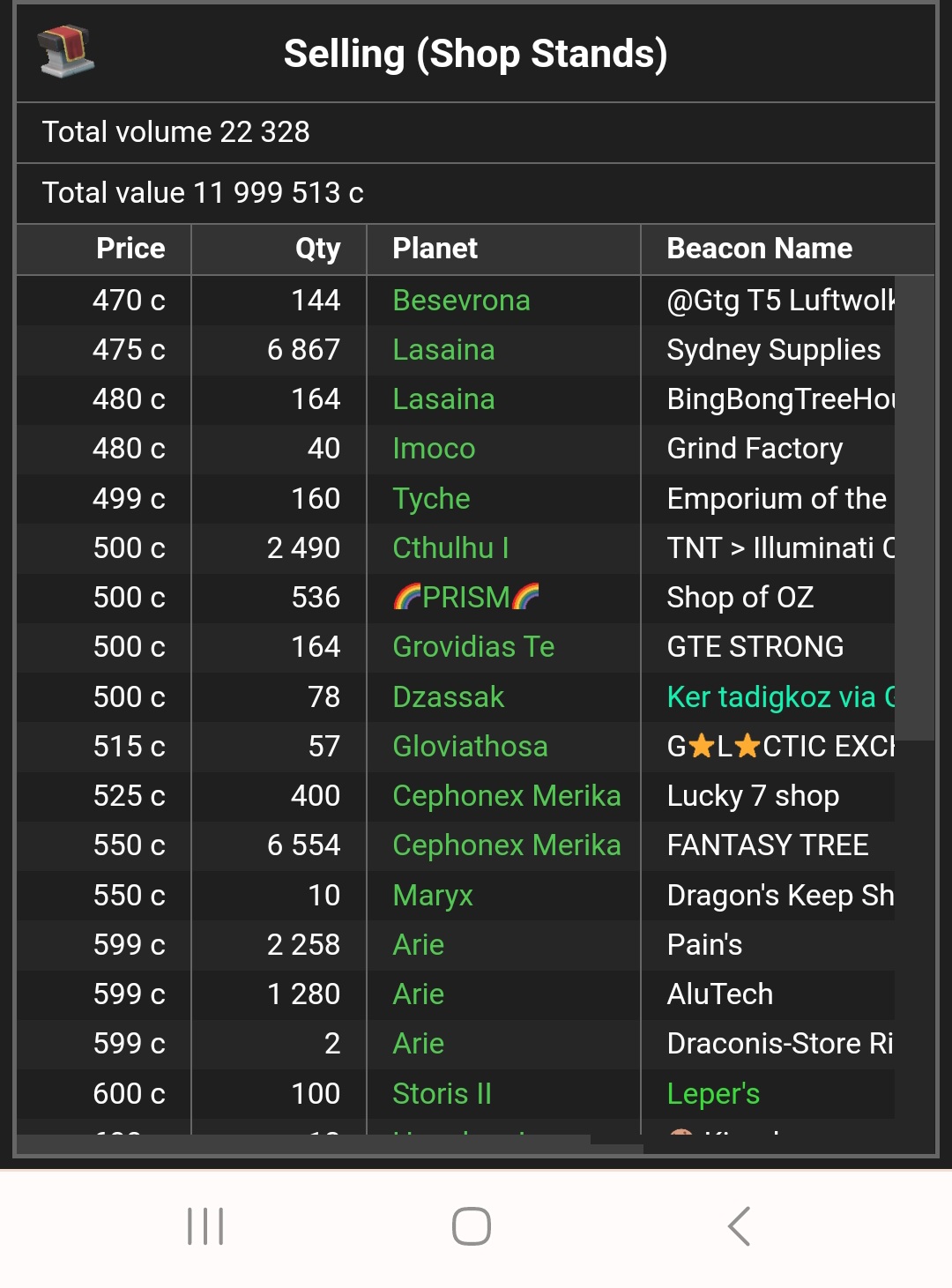Click the vertical table scrollbar
The image size is (952, 1288).
pos(914,508)
